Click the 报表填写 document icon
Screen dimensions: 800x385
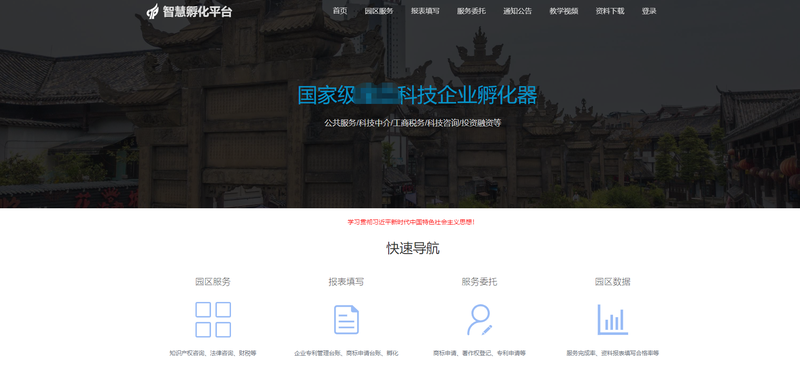tap(346, 320)
